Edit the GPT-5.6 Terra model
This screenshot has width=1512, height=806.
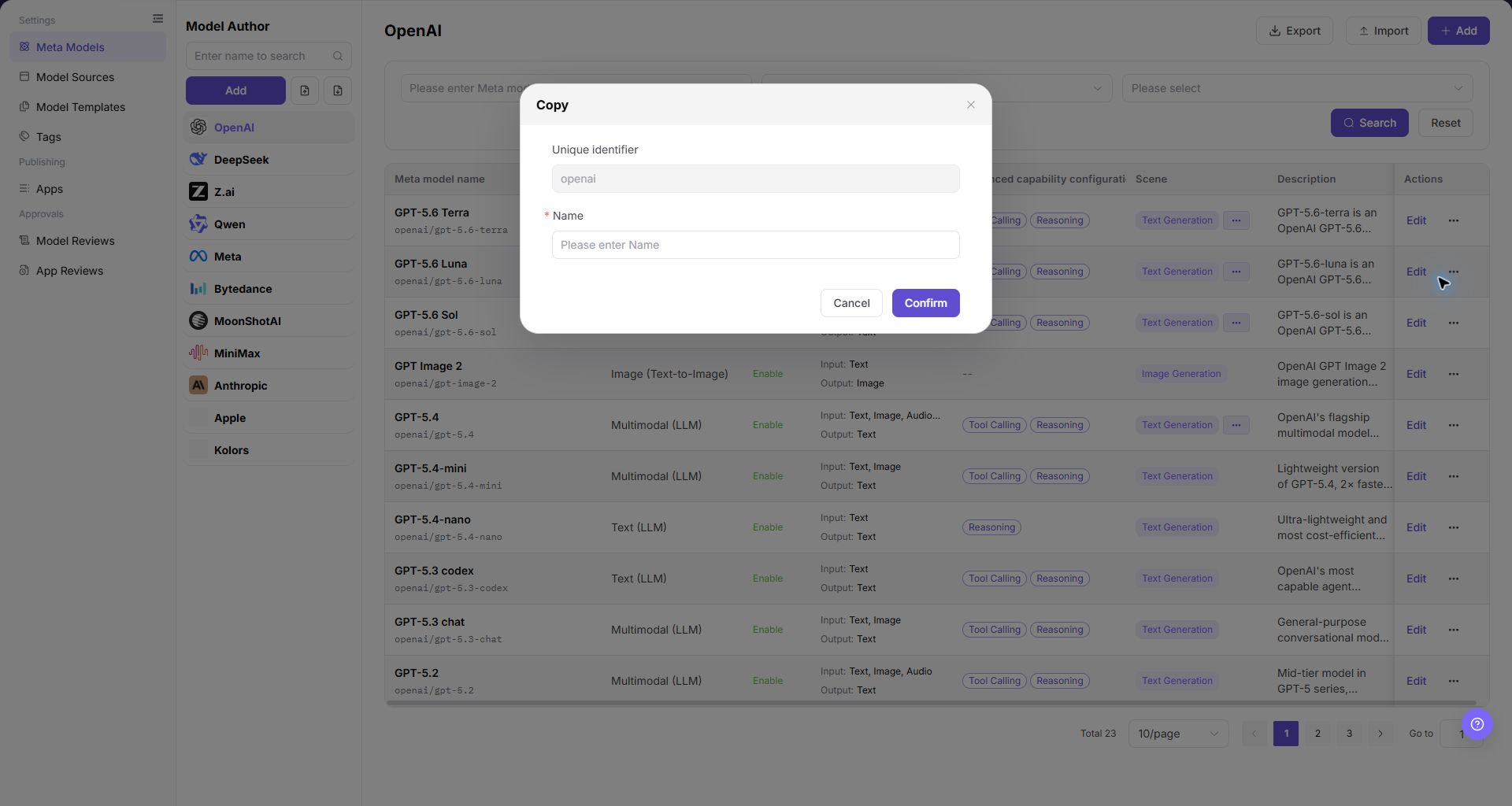pyautogui.click(x=1416, y=220)
